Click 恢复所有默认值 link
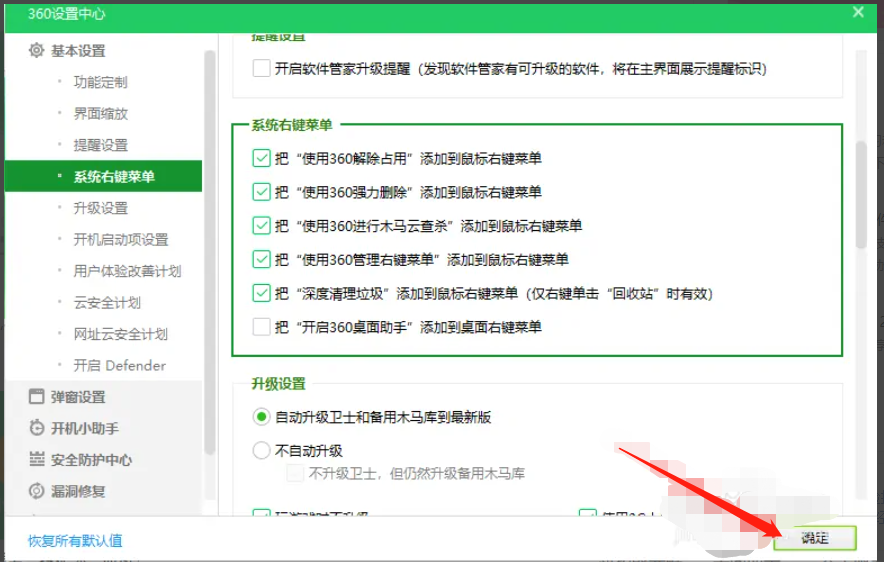The image size is (884, 562). tap(75, 541)
